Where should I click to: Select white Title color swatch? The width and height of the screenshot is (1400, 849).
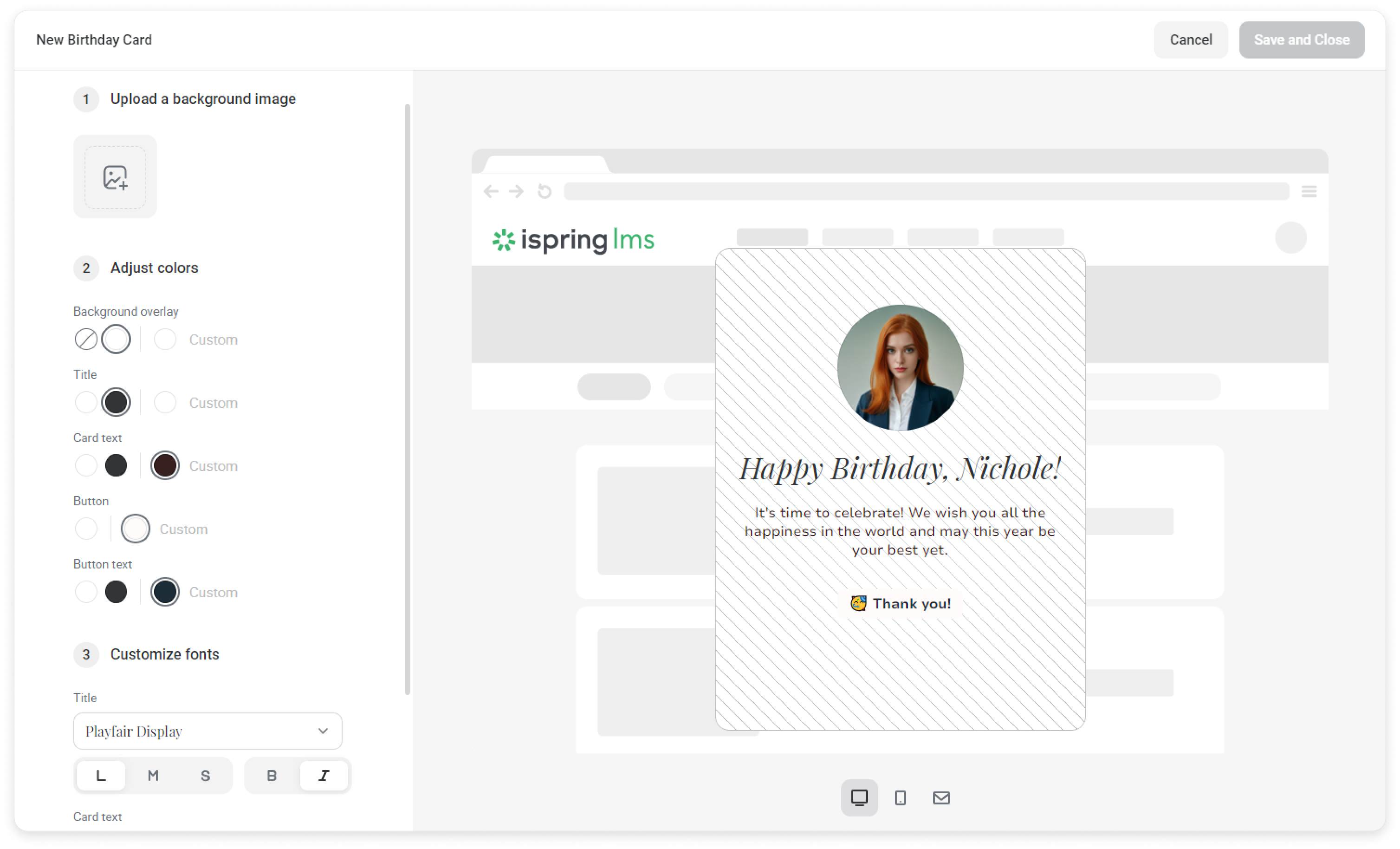tap(86, 403)
